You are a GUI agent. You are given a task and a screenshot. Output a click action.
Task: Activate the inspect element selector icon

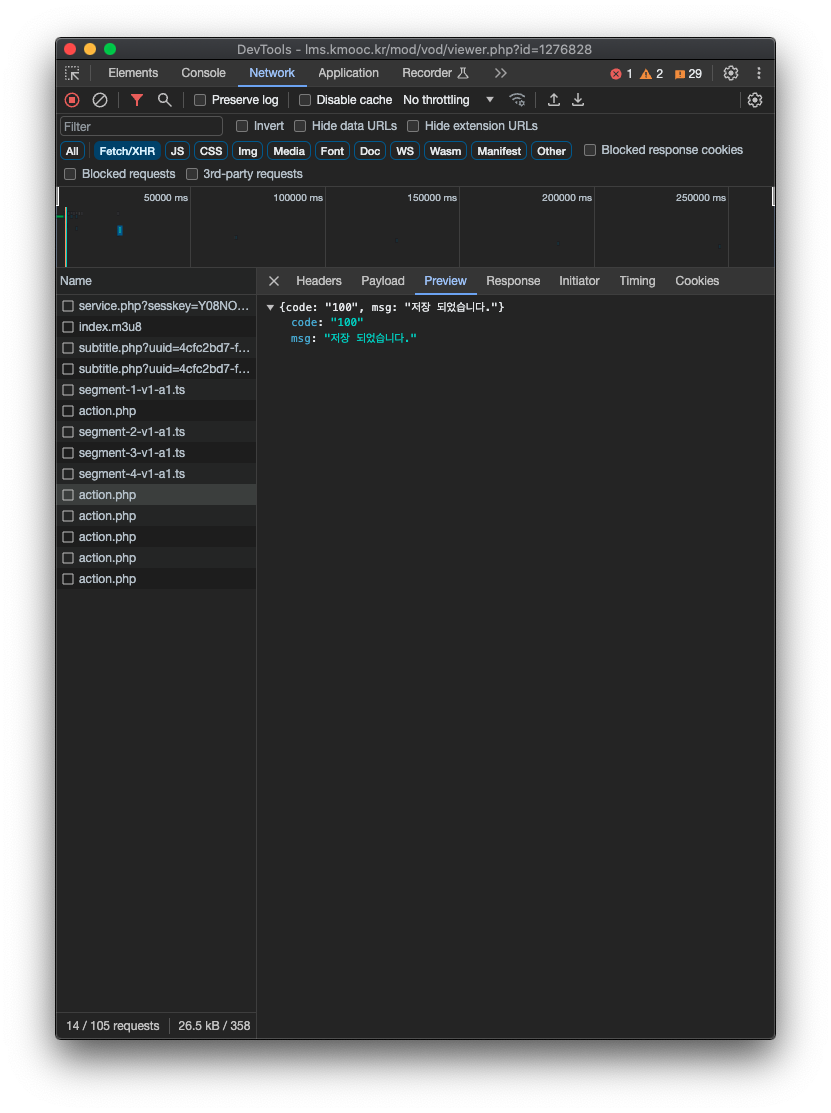click(x=72, y=73)
